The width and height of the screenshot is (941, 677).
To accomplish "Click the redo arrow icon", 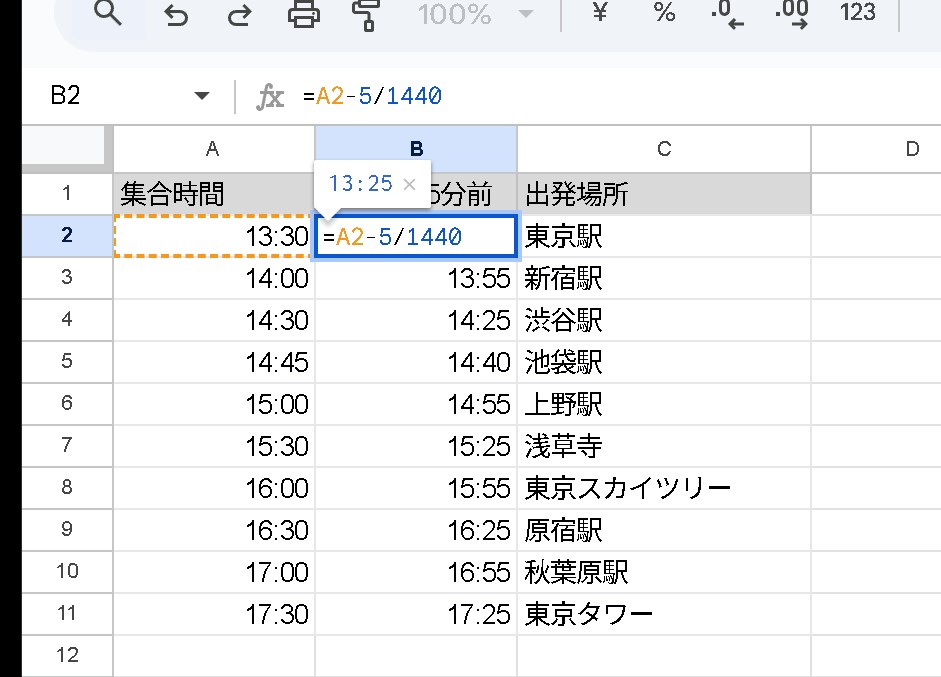I will (239, 14).
